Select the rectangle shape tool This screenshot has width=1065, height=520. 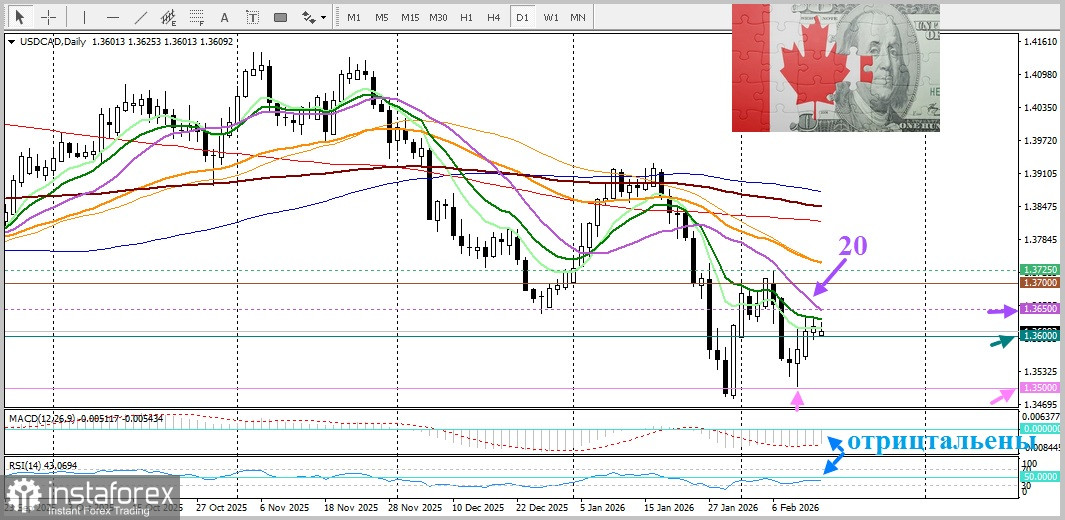280,17
